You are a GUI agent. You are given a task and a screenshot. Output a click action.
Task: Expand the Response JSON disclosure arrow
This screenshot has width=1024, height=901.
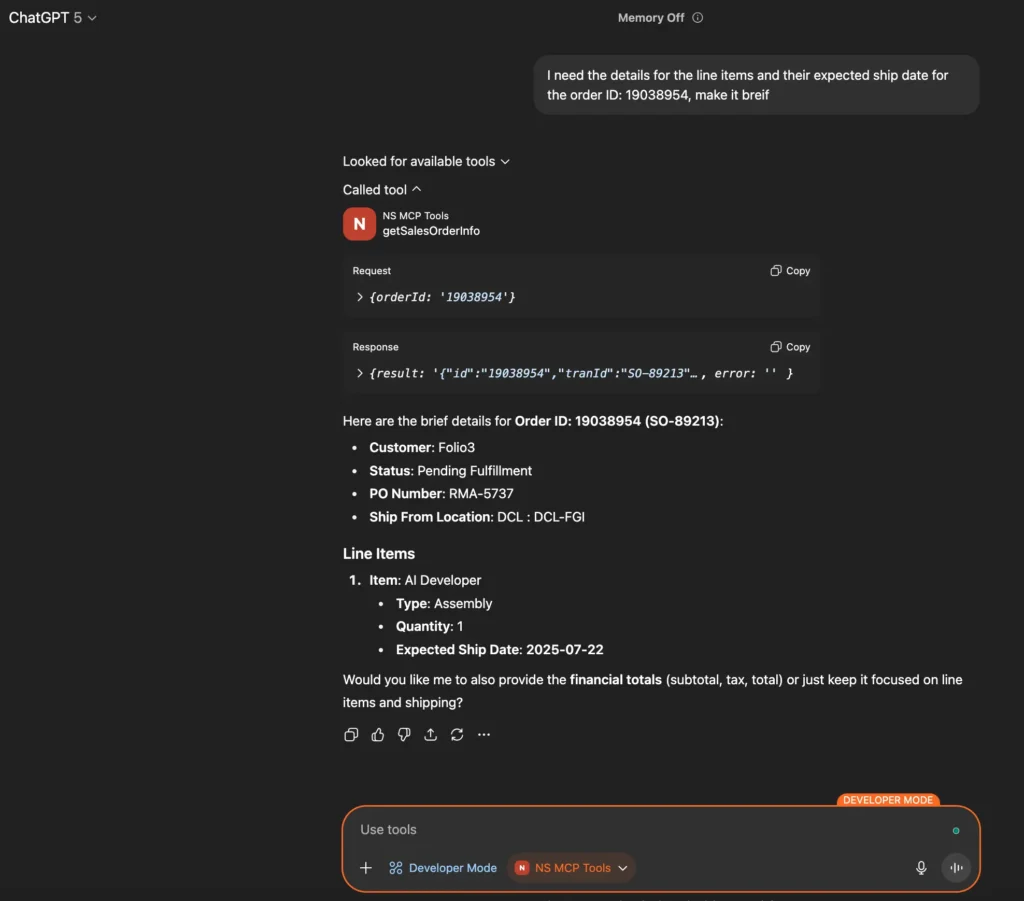360,373
